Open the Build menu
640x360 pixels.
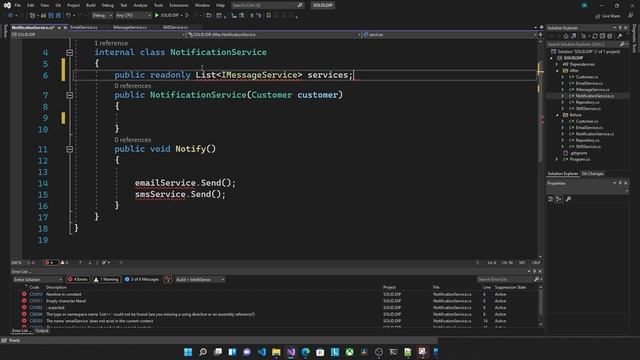pyautogui.click(x=91, y=5)
